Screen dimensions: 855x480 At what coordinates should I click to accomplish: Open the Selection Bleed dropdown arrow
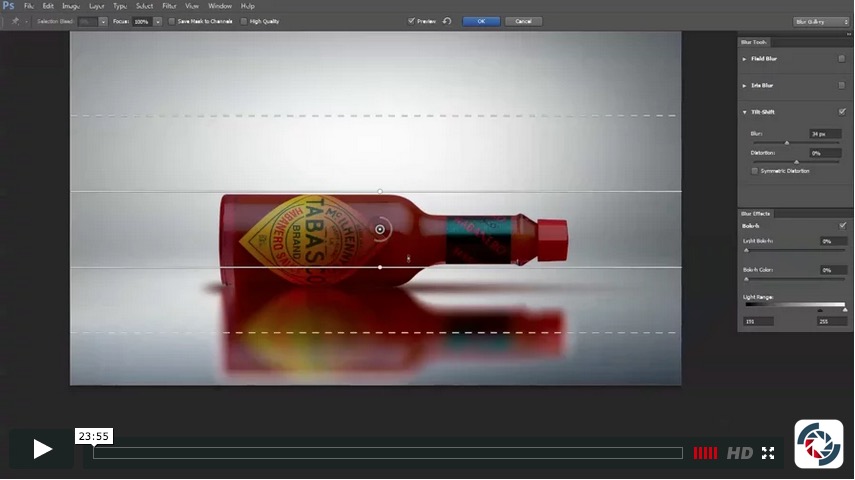click(103, 22)
